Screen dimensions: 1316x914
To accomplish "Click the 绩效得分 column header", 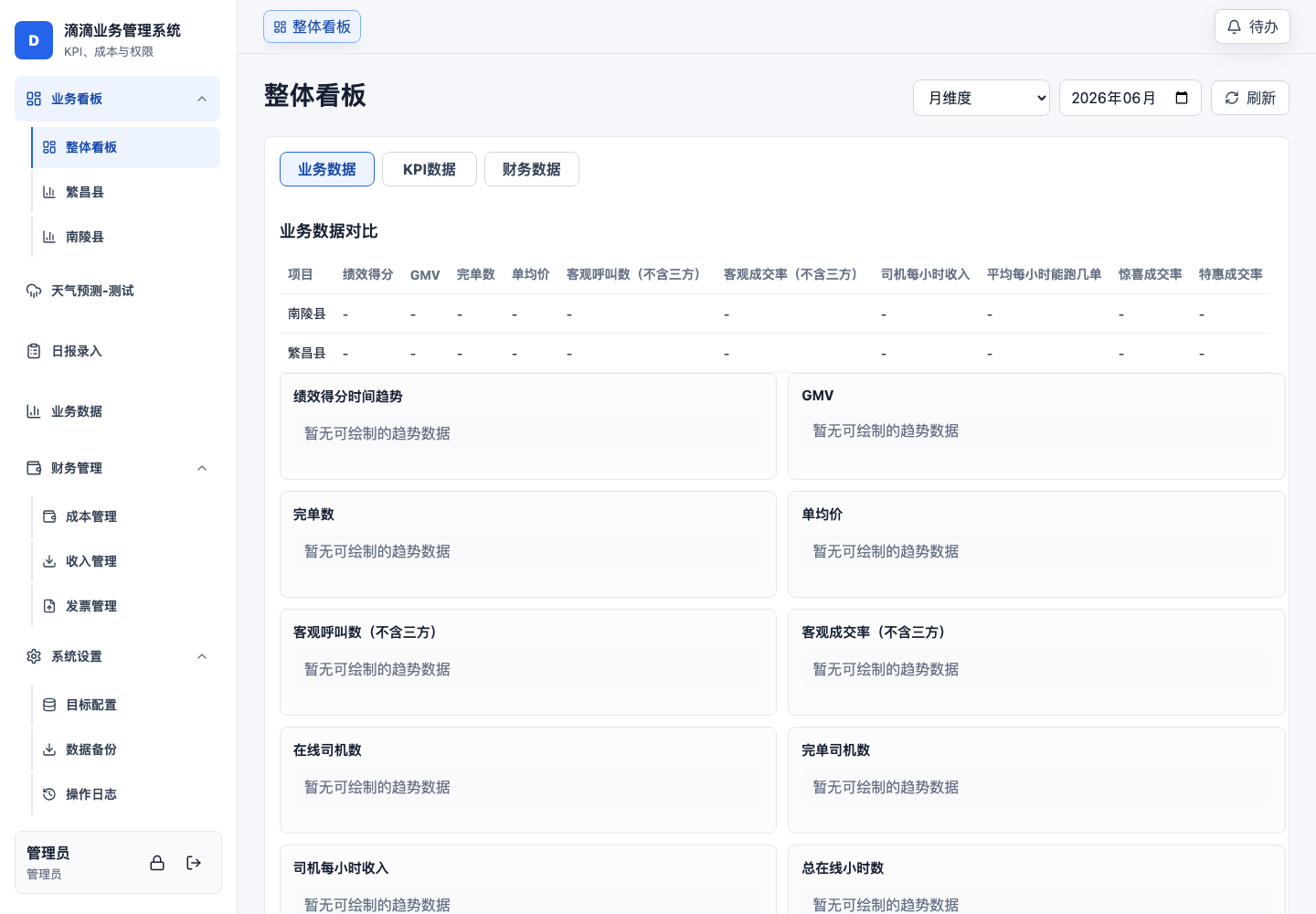I will coord(368,274).
